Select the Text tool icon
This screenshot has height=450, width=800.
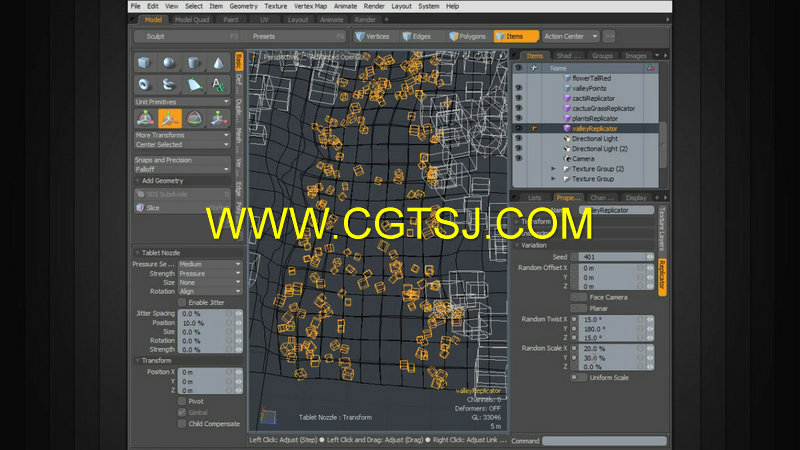tap(218, 84)
